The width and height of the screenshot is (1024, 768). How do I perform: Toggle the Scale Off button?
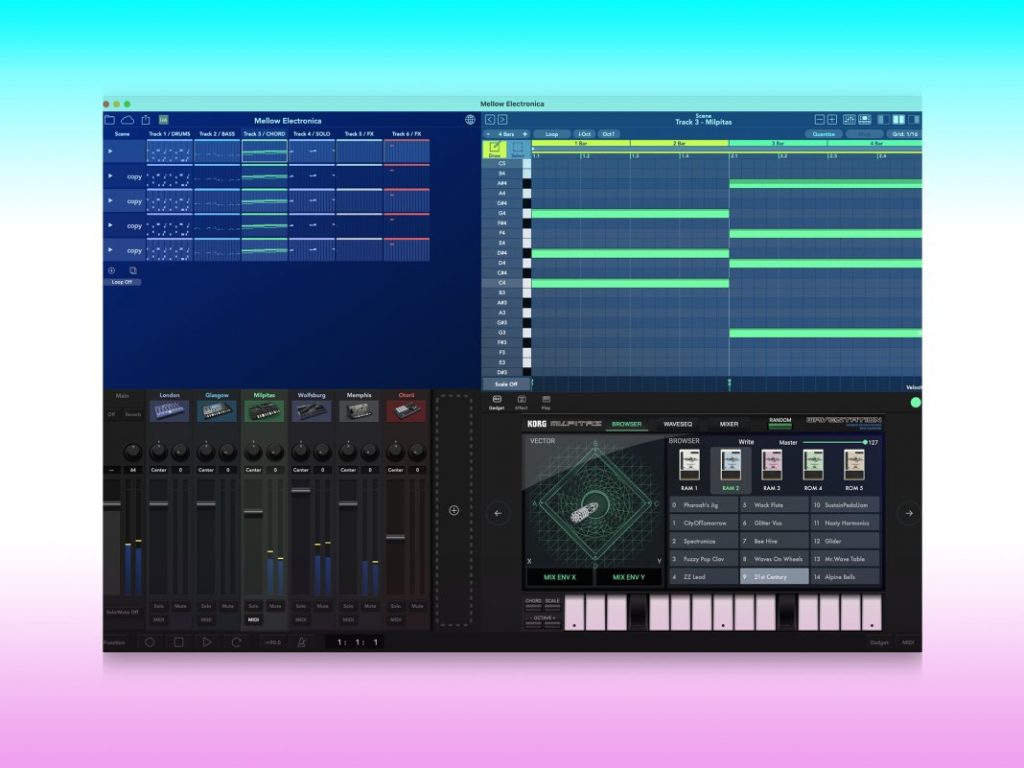(x=506, y=384)
